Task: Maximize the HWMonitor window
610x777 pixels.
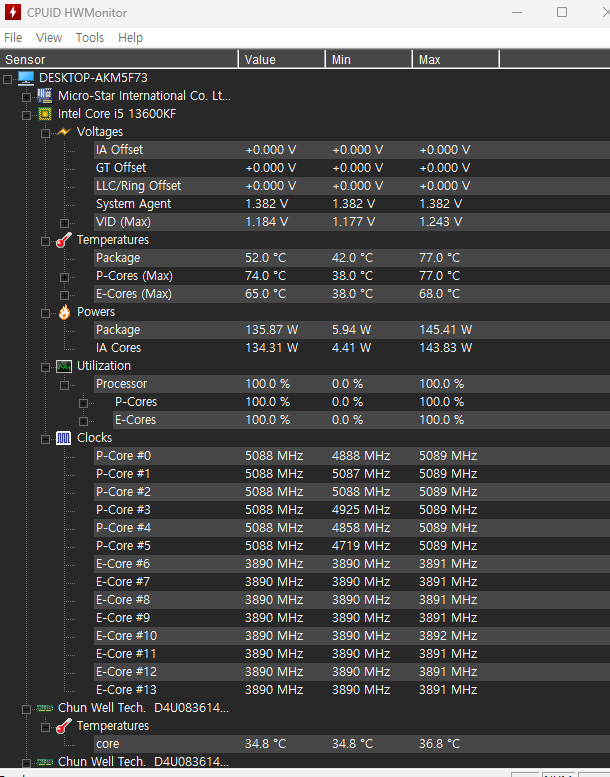Action: pyautogui.click(x=562, y=12)
